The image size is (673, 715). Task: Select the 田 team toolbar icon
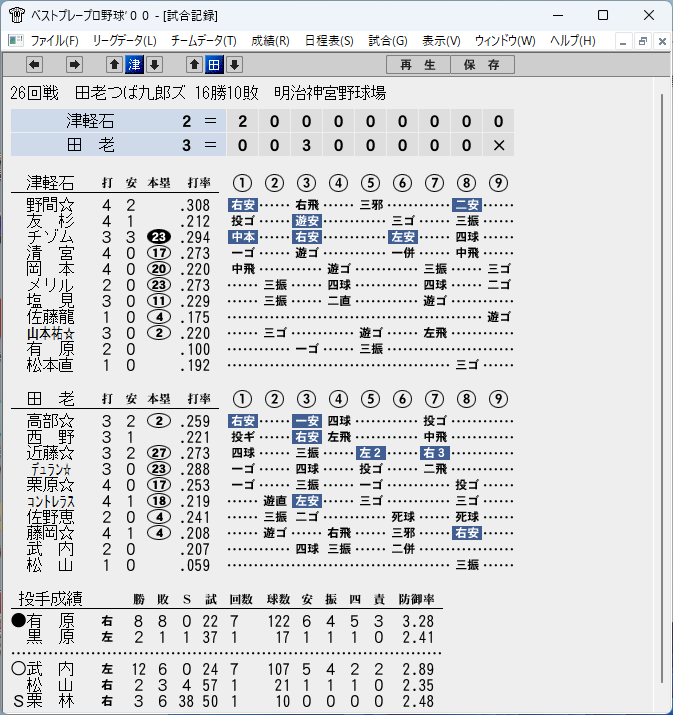tap(214, 65)
